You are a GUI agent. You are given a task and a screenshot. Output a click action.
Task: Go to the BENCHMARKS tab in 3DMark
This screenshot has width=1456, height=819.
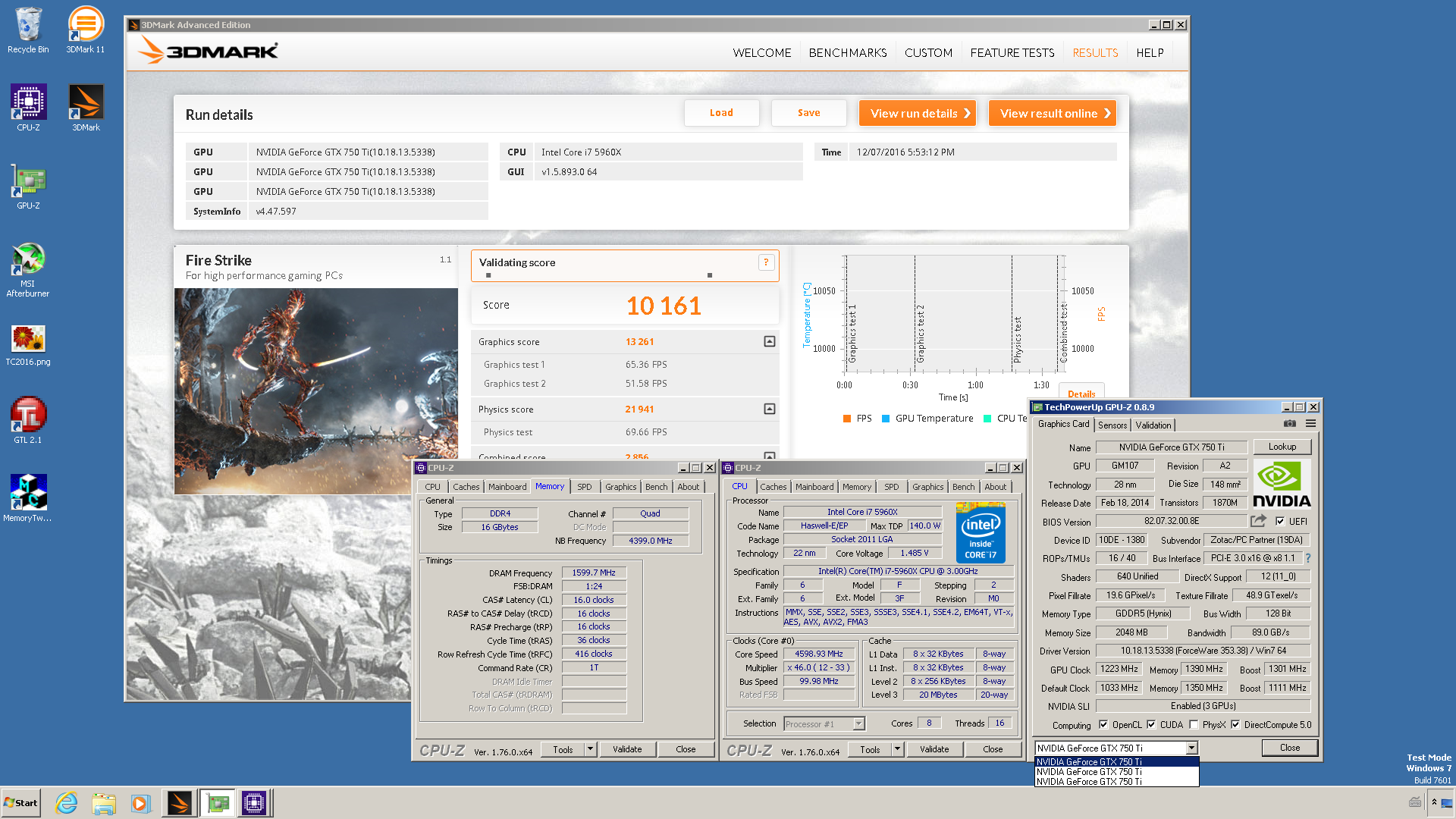848,52
